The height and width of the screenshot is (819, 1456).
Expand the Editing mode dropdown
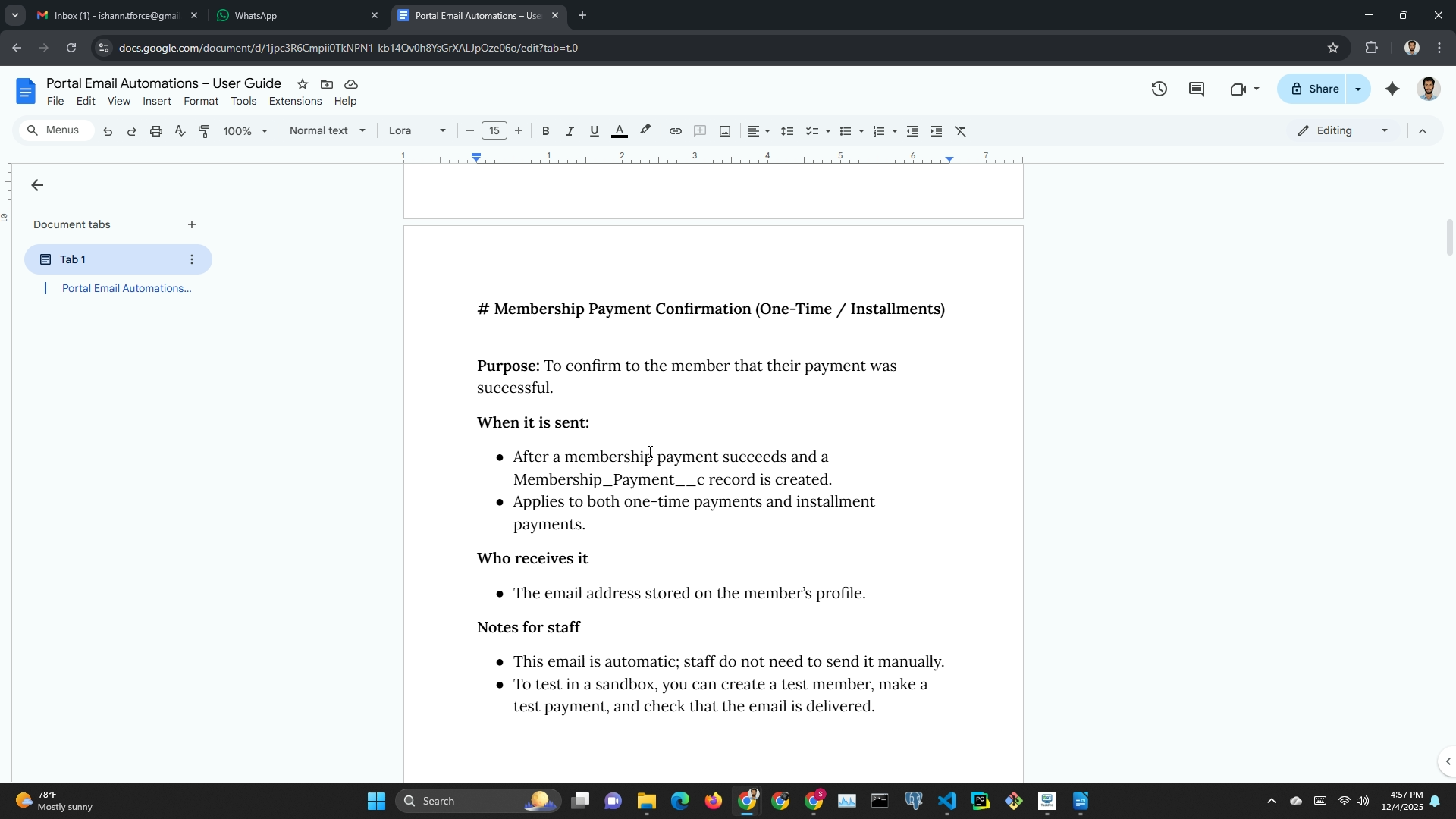[1343, 130]
